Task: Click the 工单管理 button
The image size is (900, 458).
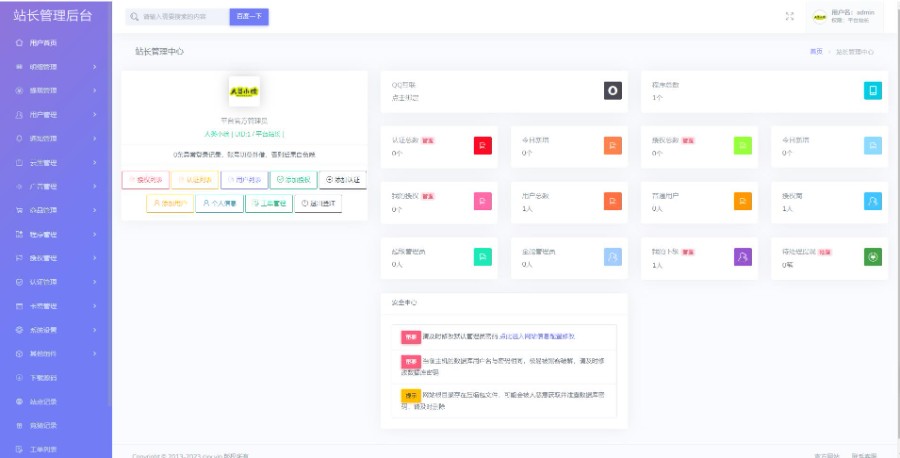Action: (269, 203)
